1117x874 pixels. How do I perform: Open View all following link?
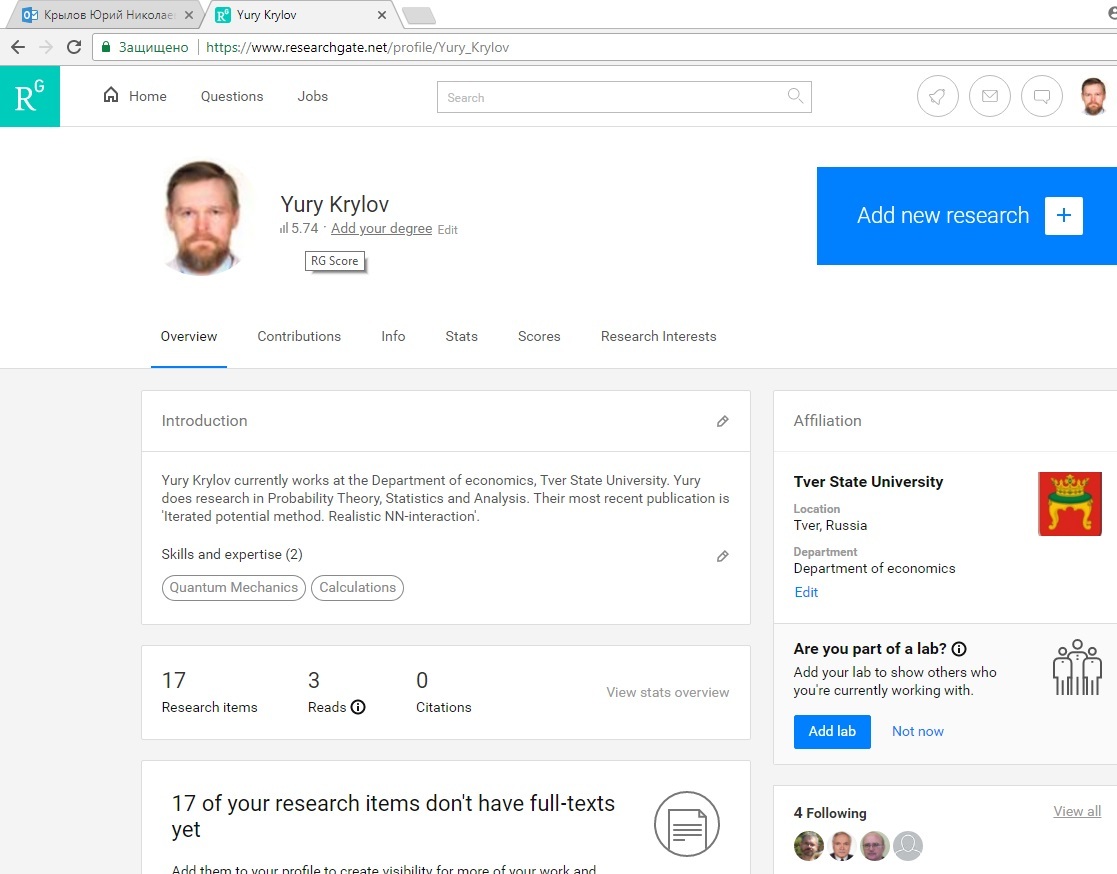click(x=1076, y=811)
